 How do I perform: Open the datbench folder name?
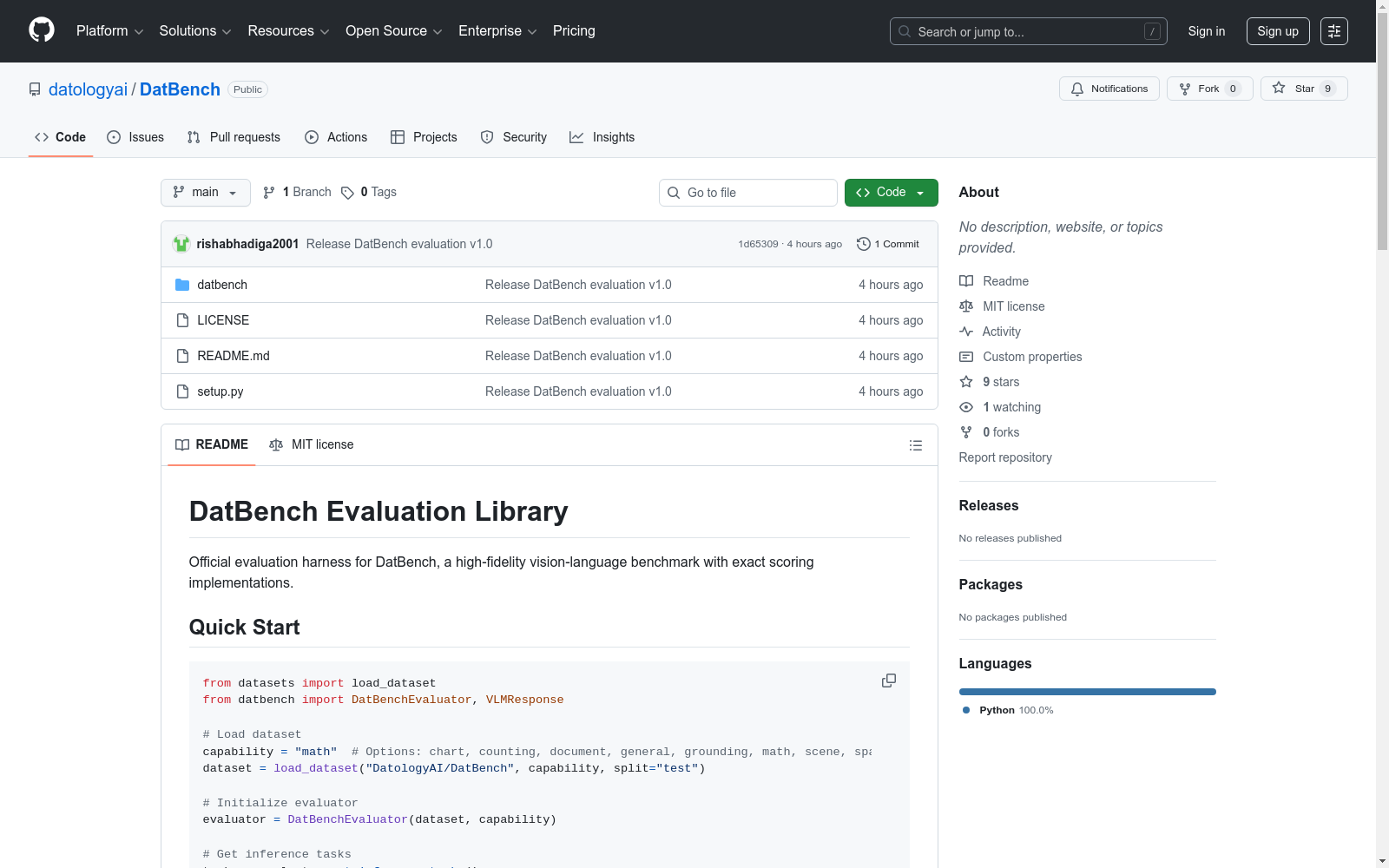point(222,285)
